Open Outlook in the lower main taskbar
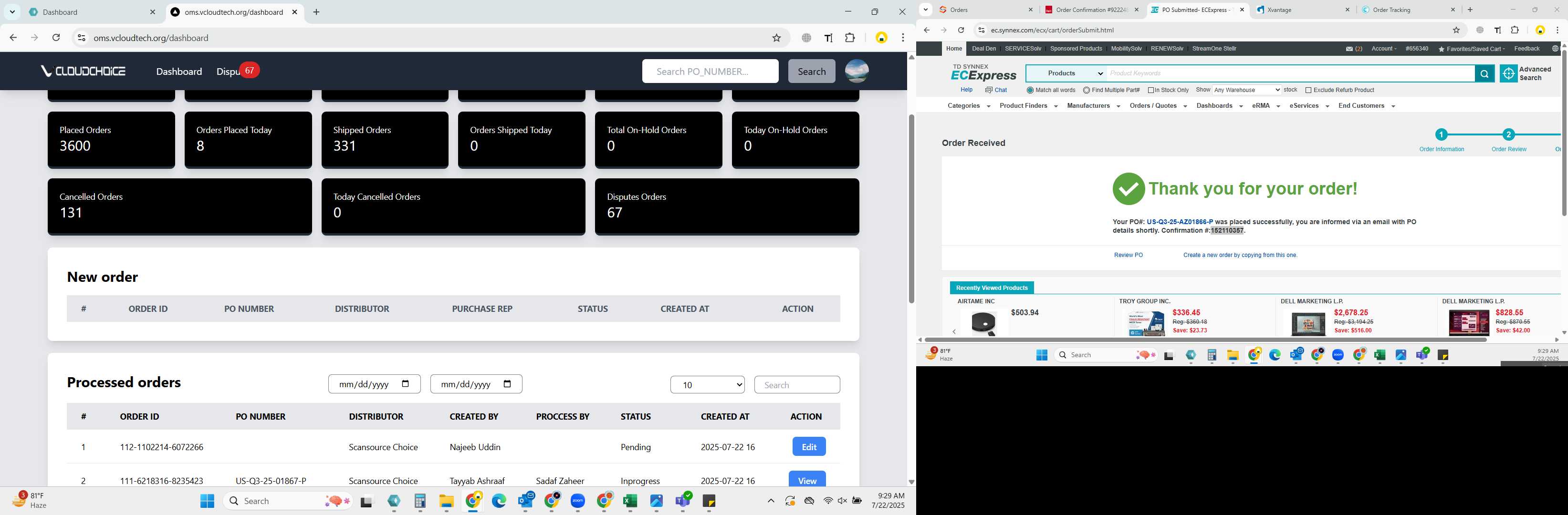 pos(526,501)
